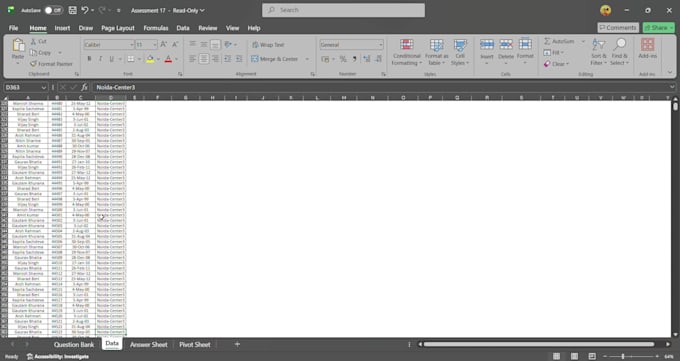Image resolution: width=680 pixels, height=361 pixels.
Task: Open the File menu
Action: pyautogui.click(x=13, y=28)
